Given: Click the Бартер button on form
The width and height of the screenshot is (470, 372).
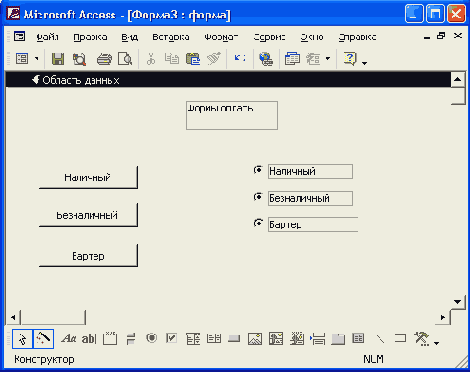Looking at the screenshot, I should (x=88, y=256).
